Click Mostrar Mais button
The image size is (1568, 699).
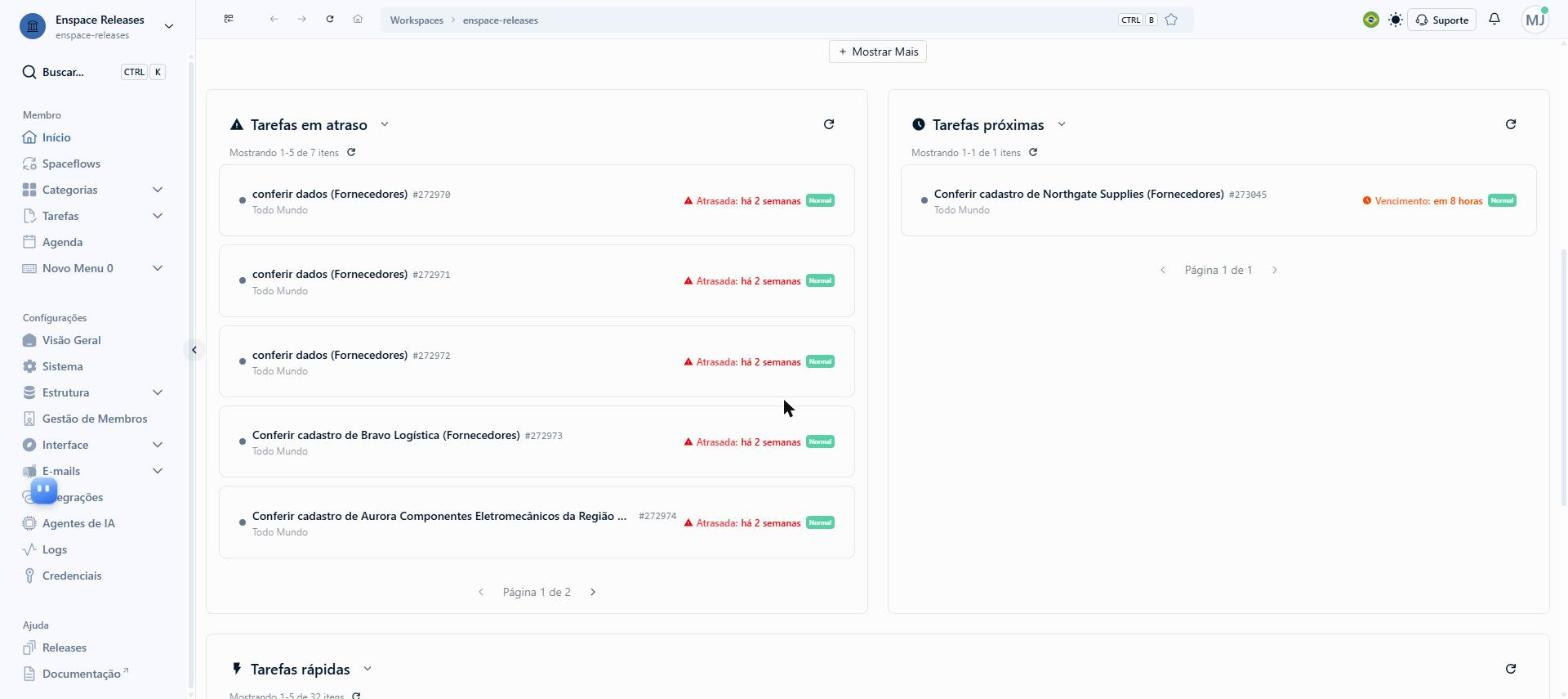tap(878, 51)
